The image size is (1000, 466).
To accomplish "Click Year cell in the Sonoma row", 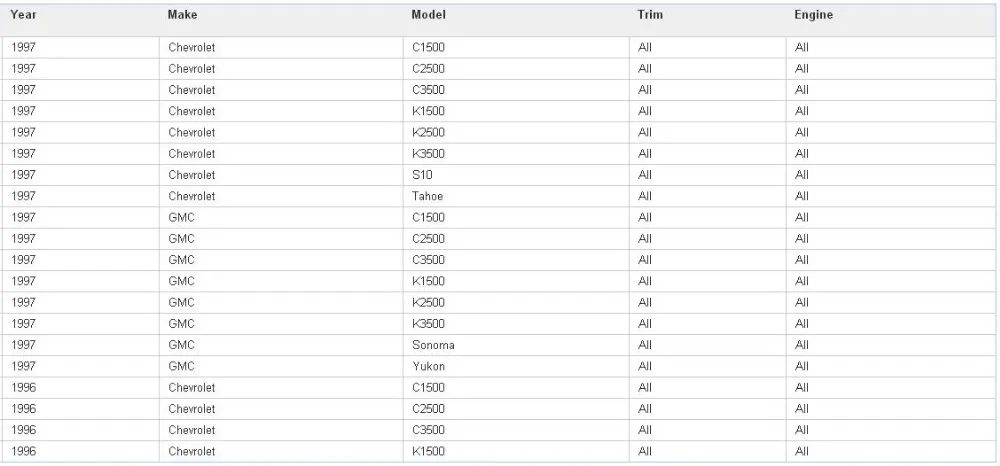I will [x=23, y=345].
